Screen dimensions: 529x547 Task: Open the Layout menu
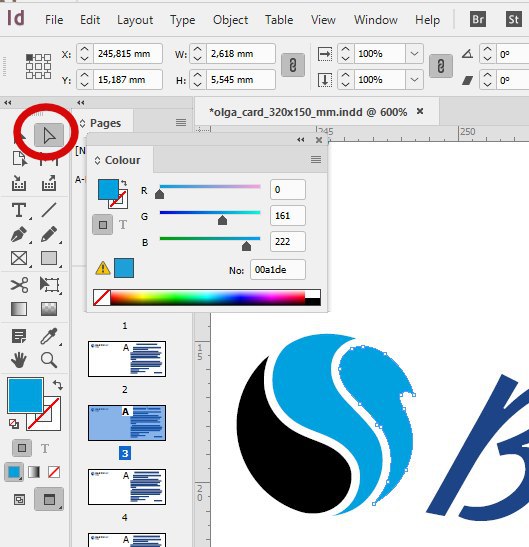pos(135,20)
